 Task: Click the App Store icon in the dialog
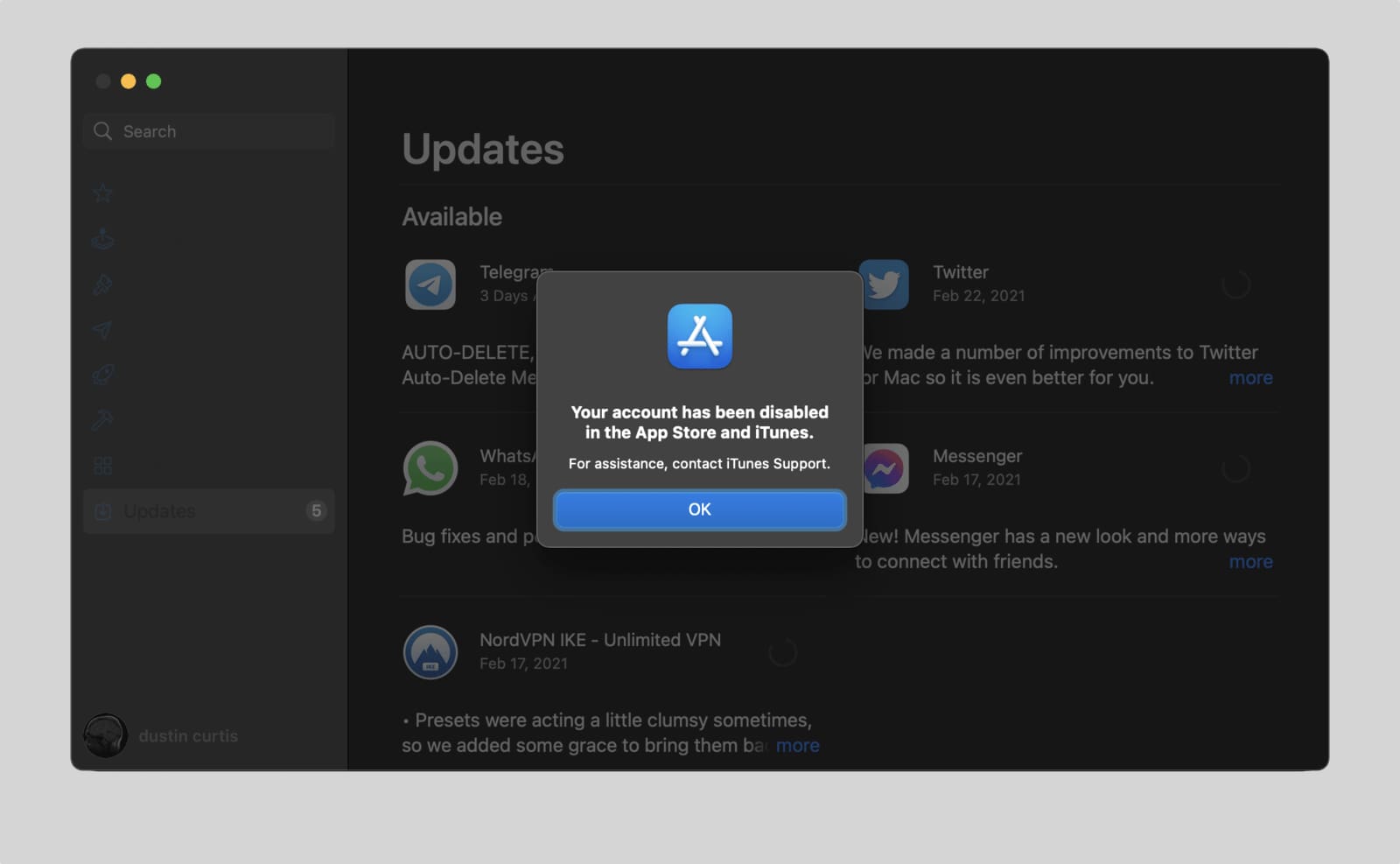tap(699, 336)
